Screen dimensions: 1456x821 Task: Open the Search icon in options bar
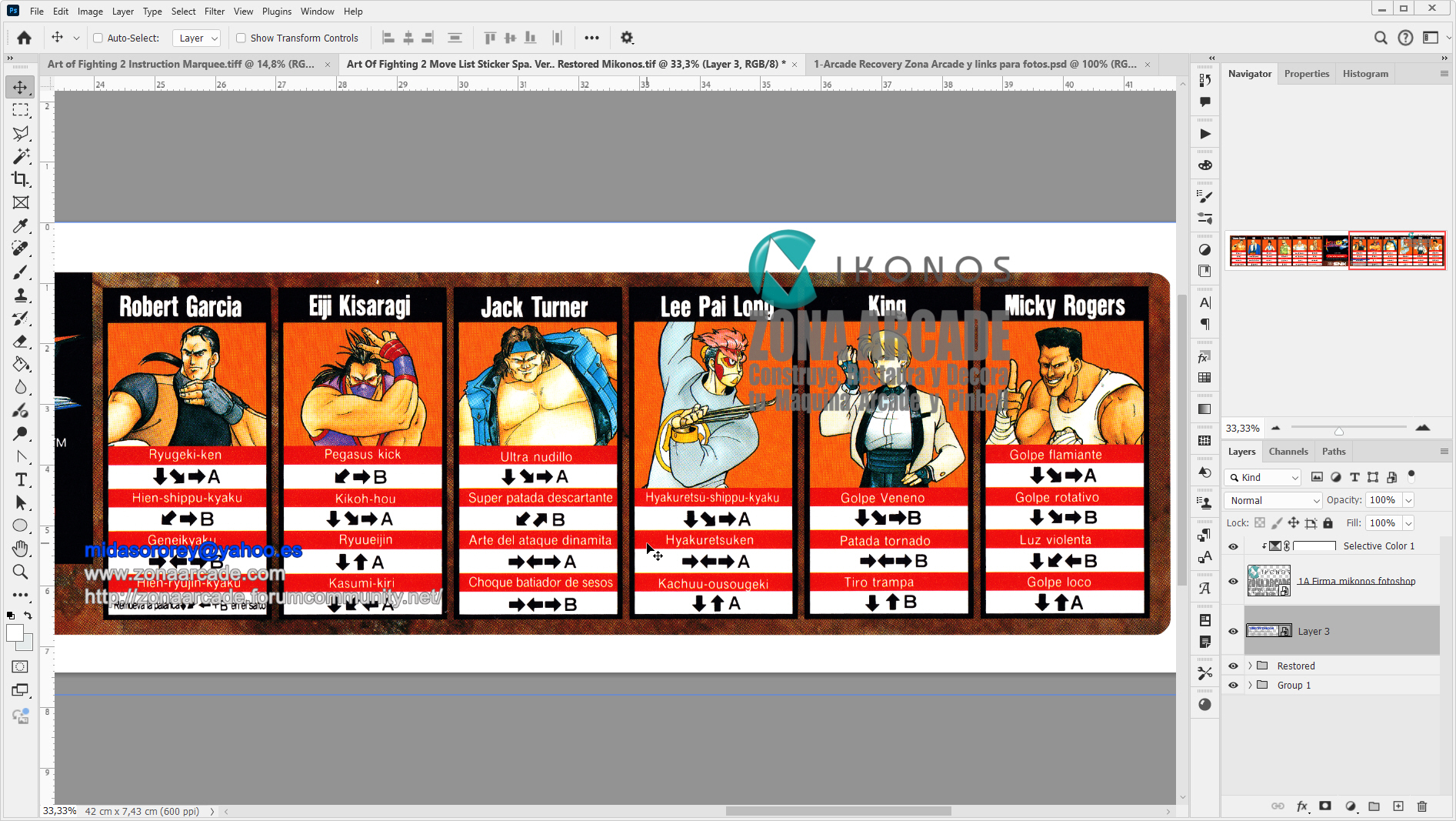(x=1381, y=38)
